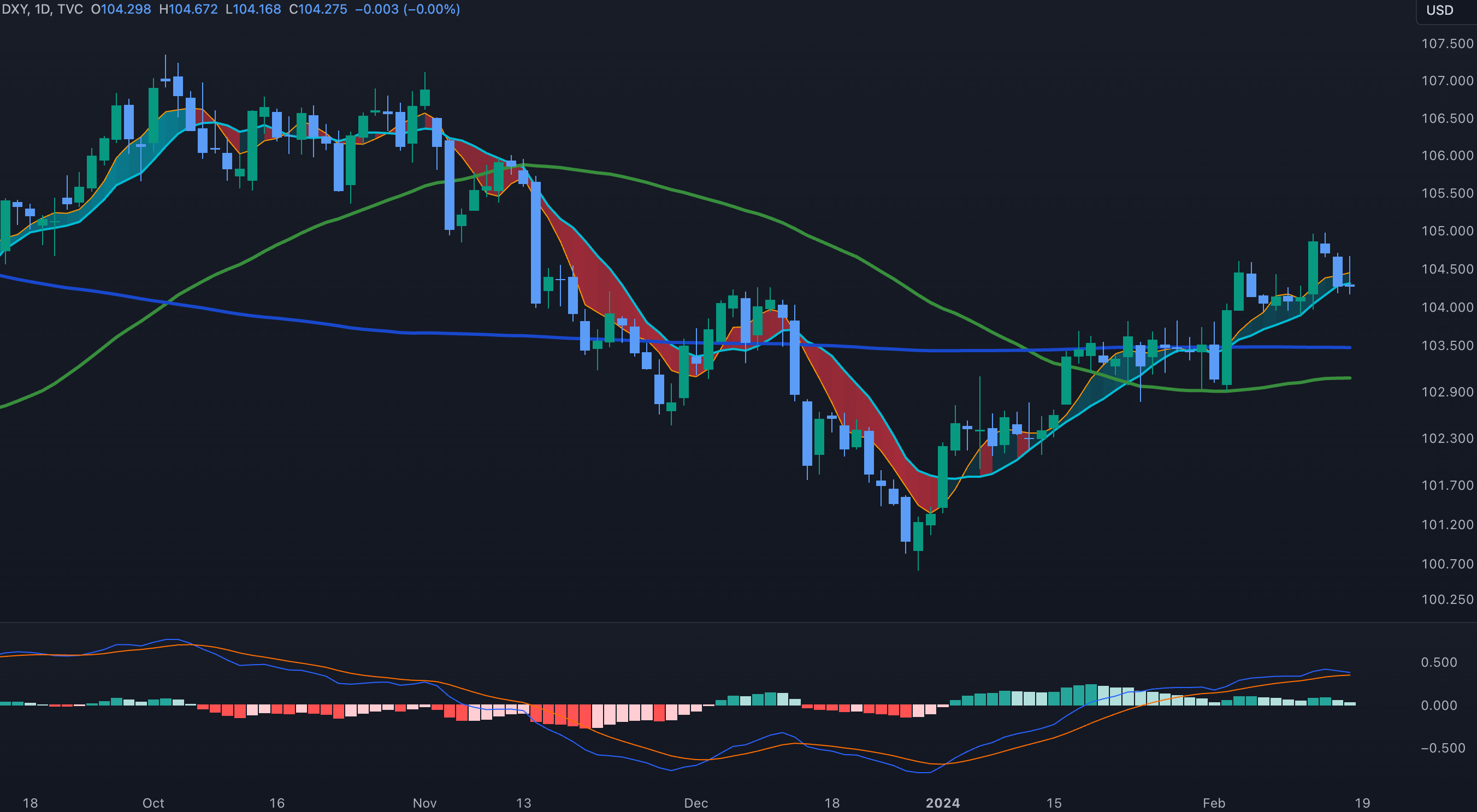Image resolution: width=1477 pixels, height=812 pixels.
Task: Click the Feb label on time axis
Action: coord(1214,803)
